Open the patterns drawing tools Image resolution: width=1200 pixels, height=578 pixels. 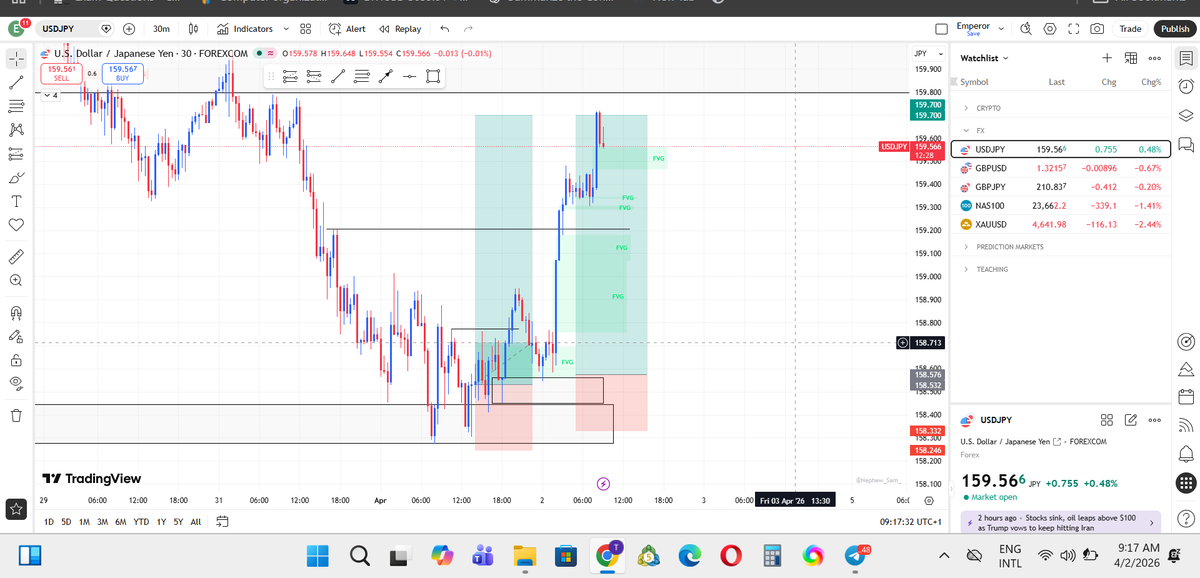pyautogui.click(x=16, y=130)
